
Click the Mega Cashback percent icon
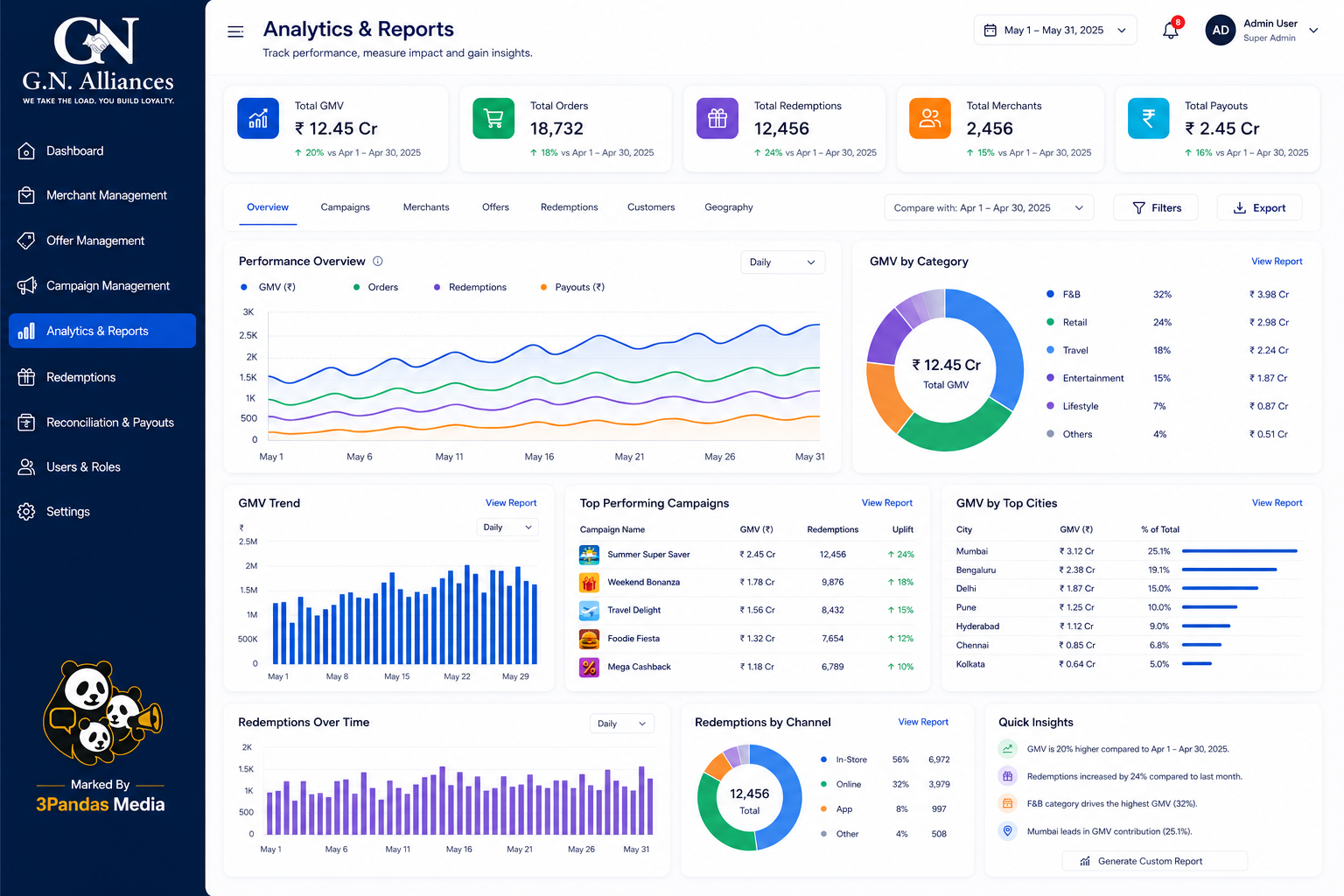click(x=589, y=667)
